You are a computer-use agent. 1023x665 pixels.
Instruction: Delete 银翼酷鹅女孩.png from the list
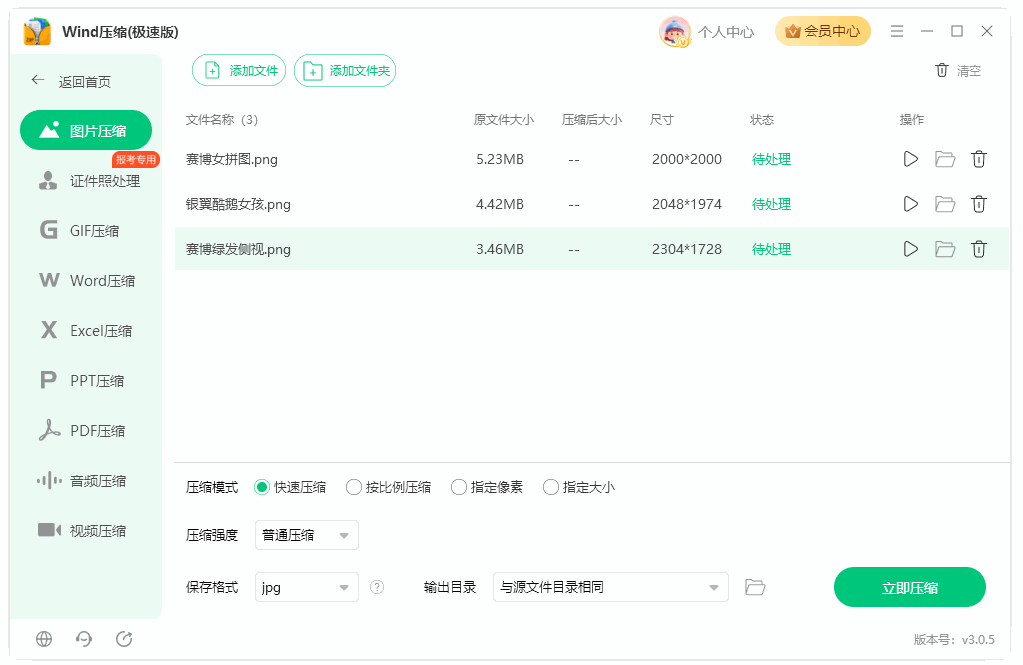[979, 204]
